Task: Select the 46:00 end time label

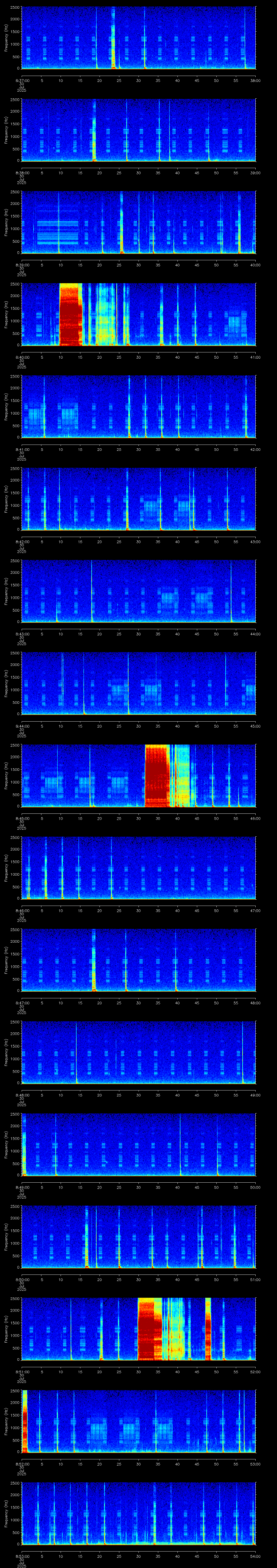Action: click(255, 818)
